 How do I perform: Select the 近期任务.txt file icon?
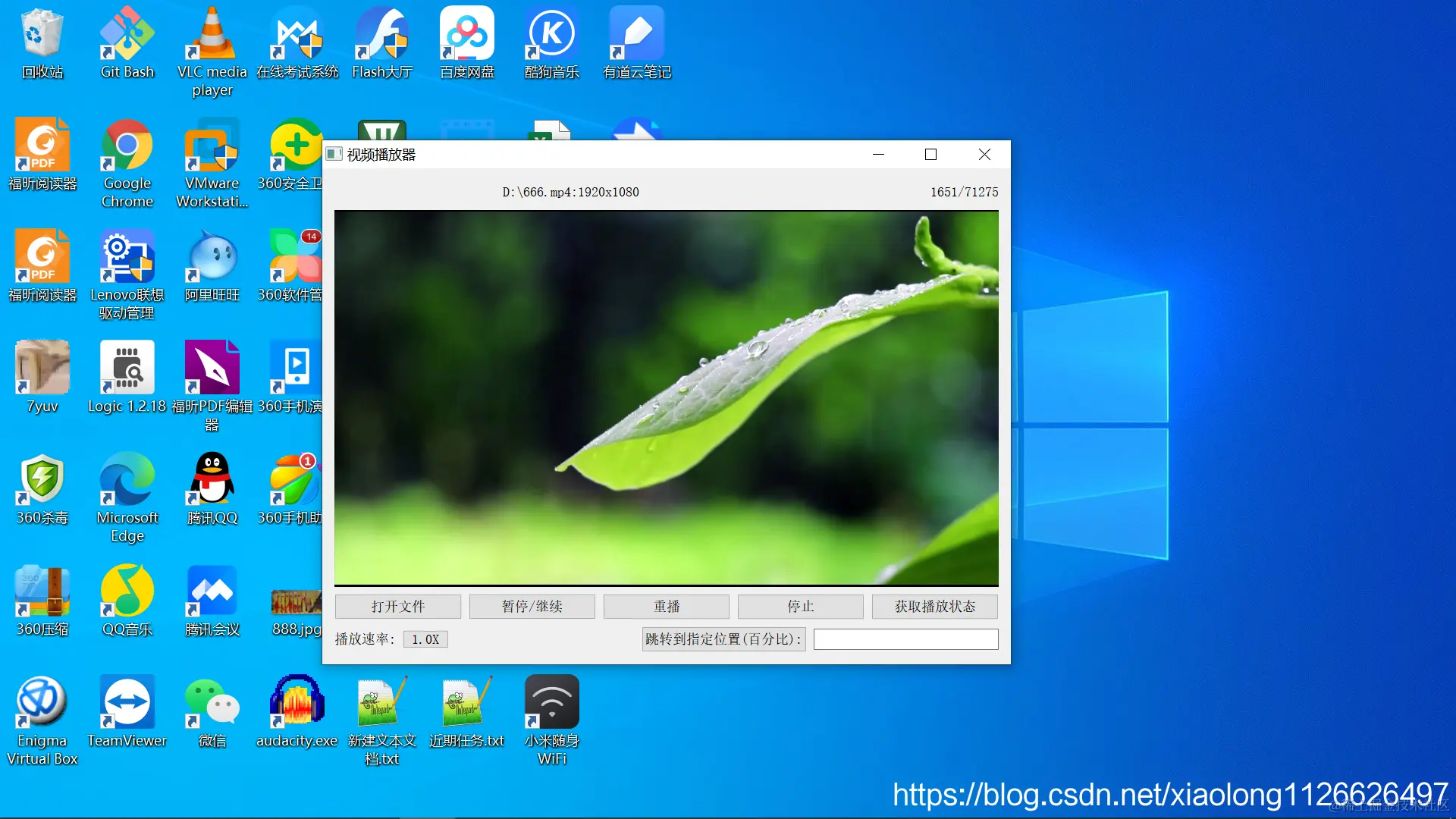[x=466, y=703]
